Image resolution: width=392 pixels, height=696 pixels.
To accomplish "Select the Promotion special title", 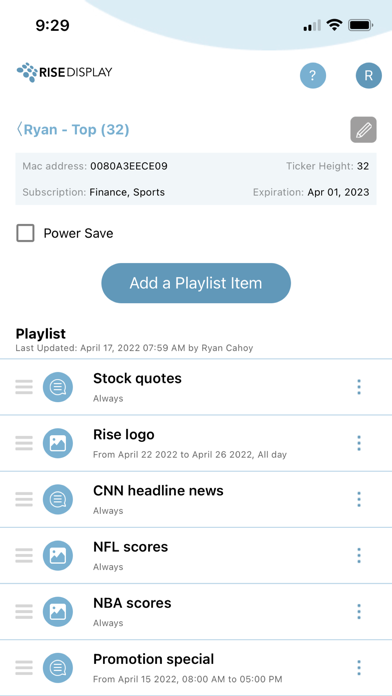I will (153, 659).
